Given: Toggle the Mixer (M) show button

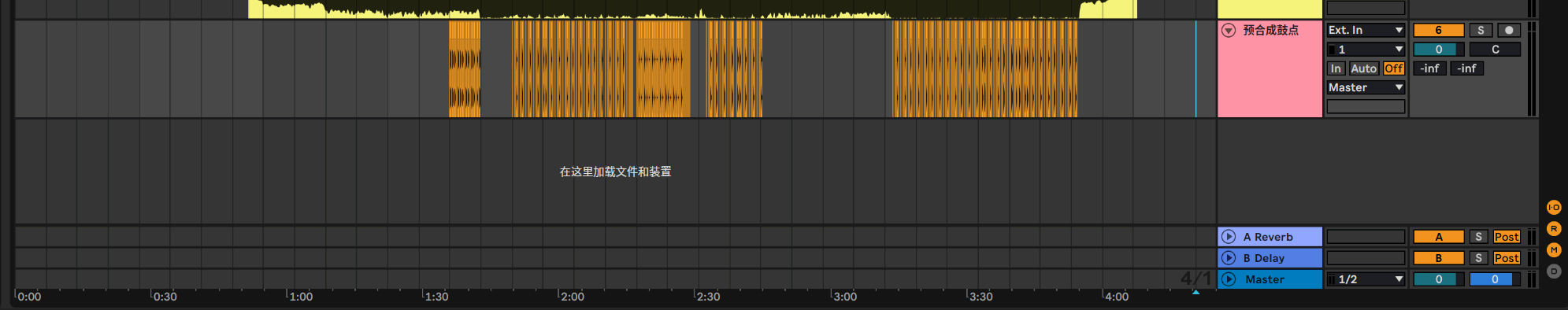Looking at the screenshot, I should click(1554, 250).
